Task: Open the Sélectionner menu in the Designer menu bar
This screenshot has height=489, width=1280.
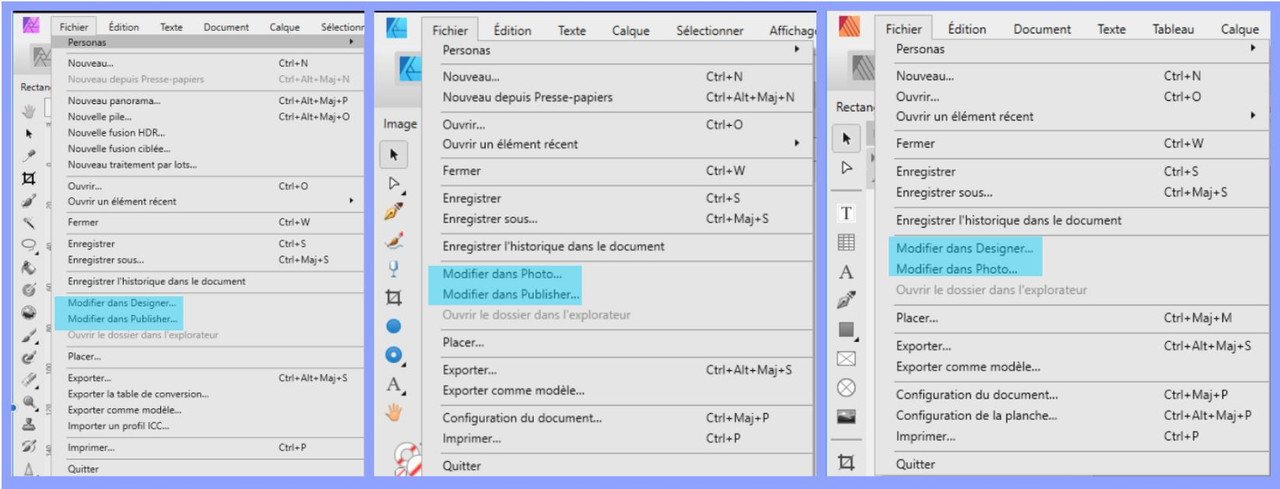Action: click(709, 30)
